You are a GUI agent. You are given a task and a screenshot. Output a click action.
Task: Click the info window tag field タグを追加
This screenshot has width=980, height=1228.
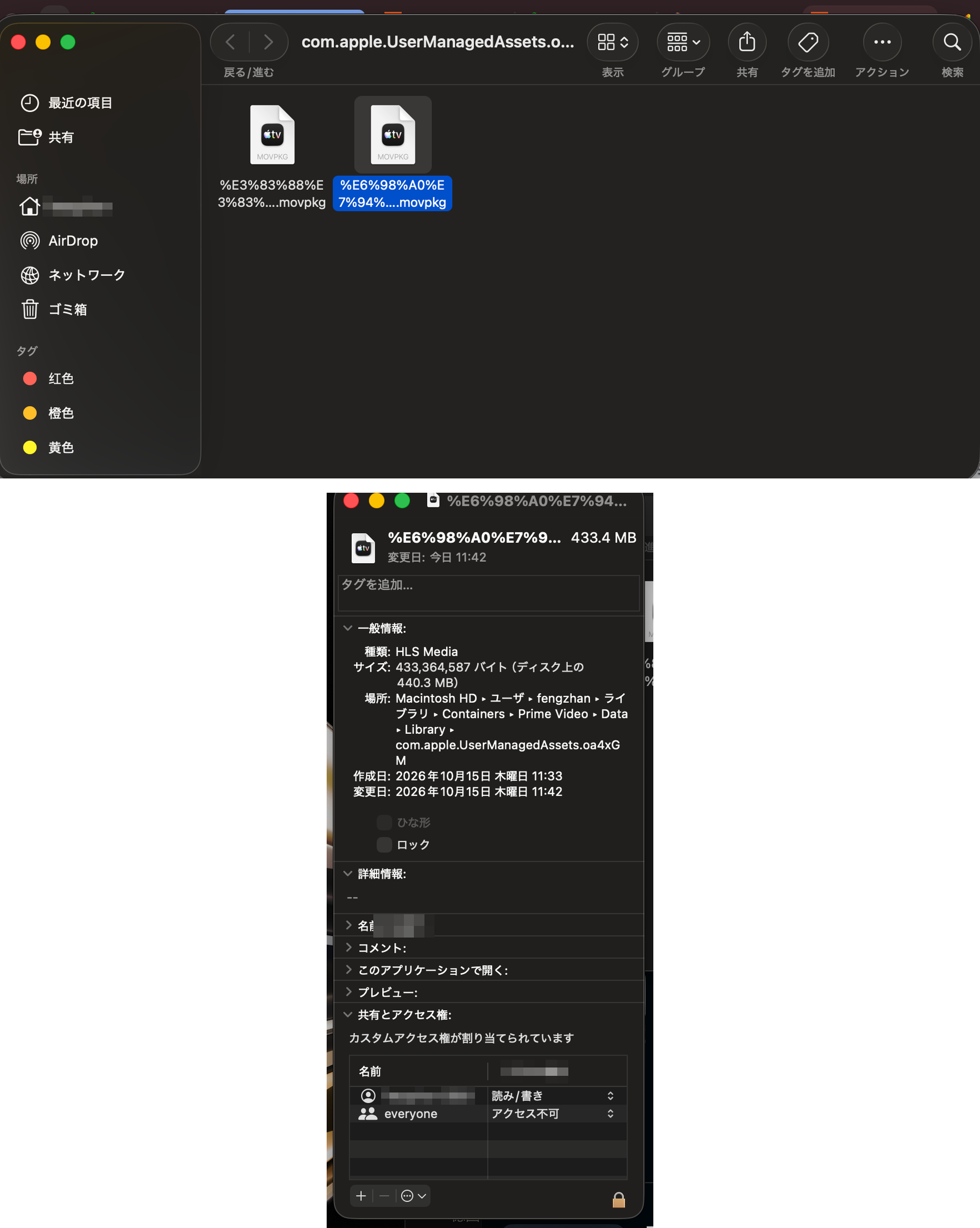pos(488,593)
